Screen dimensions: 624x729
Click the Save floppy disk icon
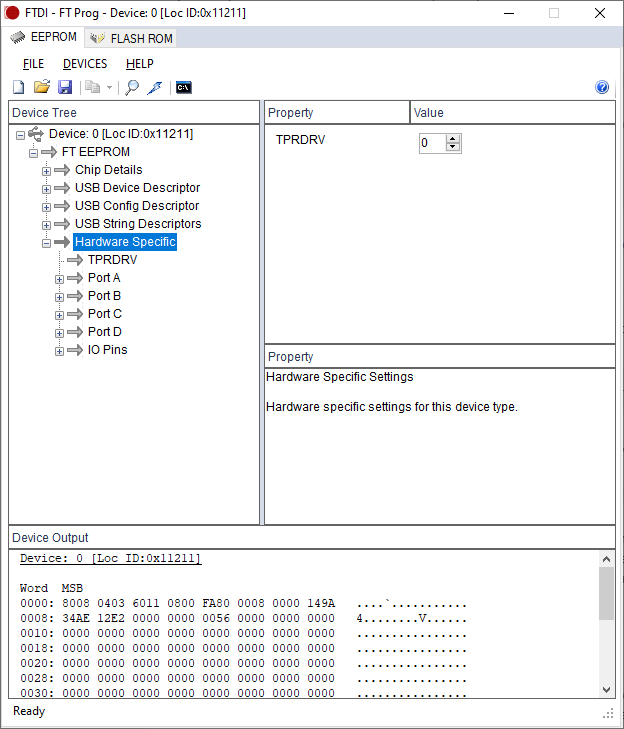[65, 88]
